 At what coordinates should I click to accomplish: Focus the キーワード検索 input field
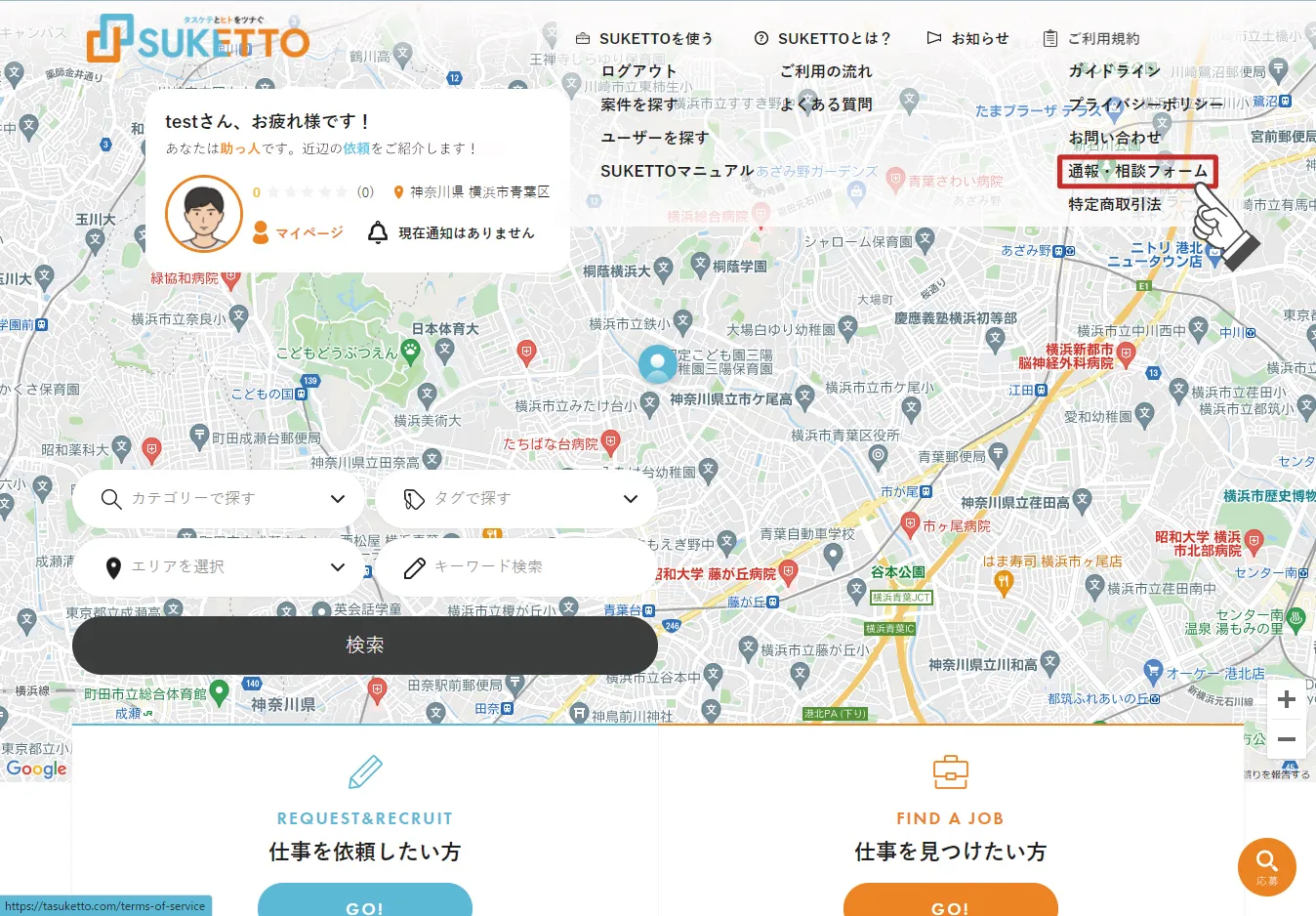515,566
